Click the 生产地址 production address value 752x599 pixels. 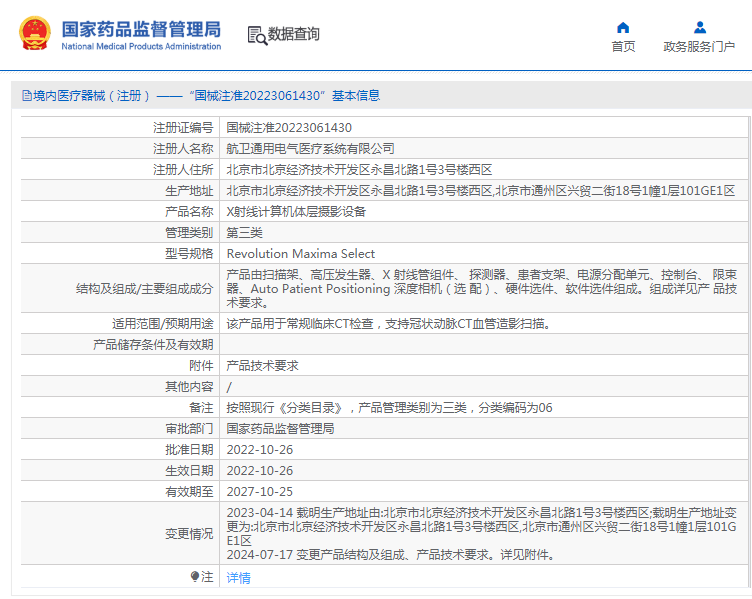(481, 191)
